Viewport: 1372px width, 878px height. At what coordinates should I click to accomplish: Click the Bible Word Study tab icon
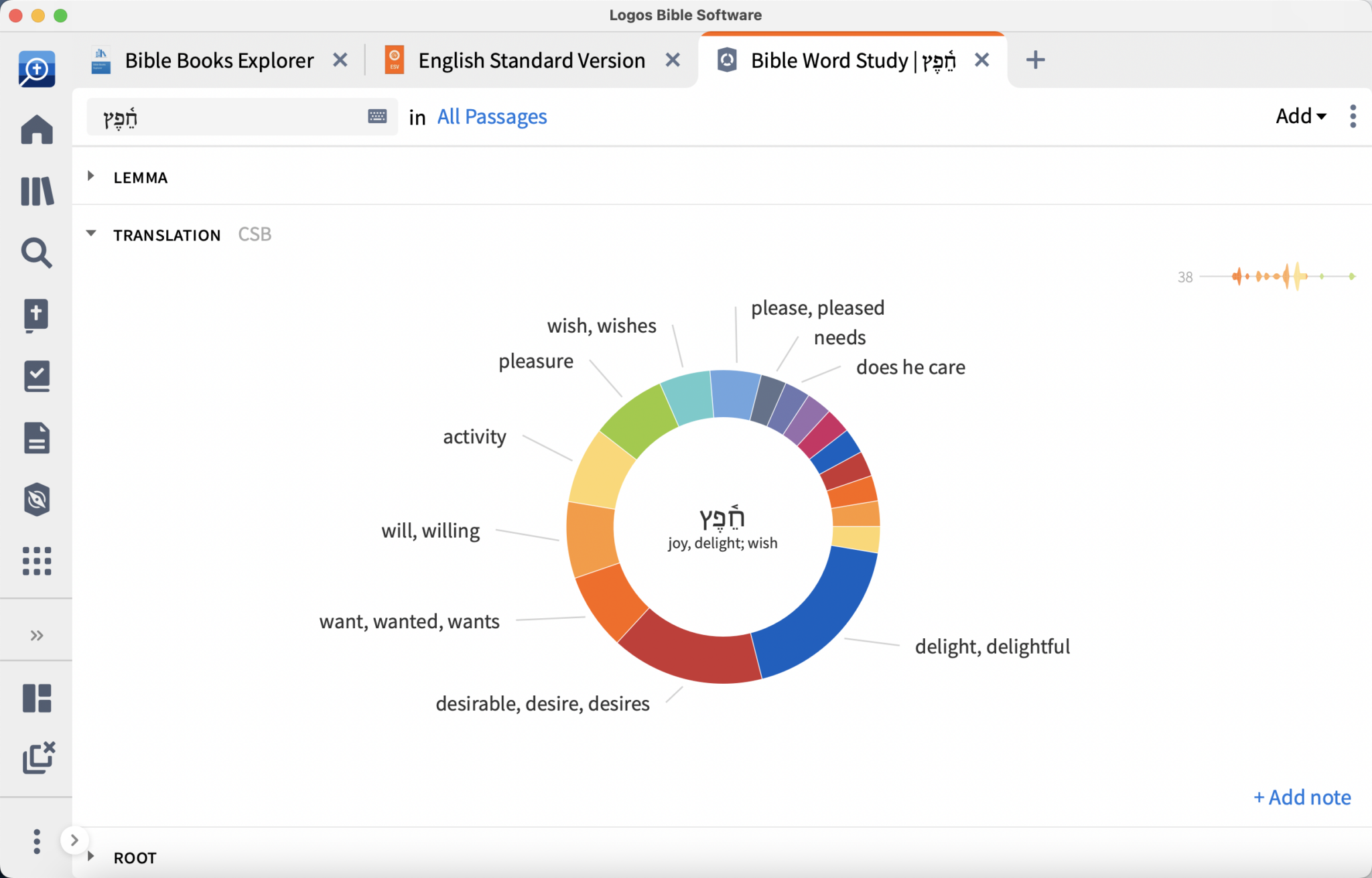727,60
